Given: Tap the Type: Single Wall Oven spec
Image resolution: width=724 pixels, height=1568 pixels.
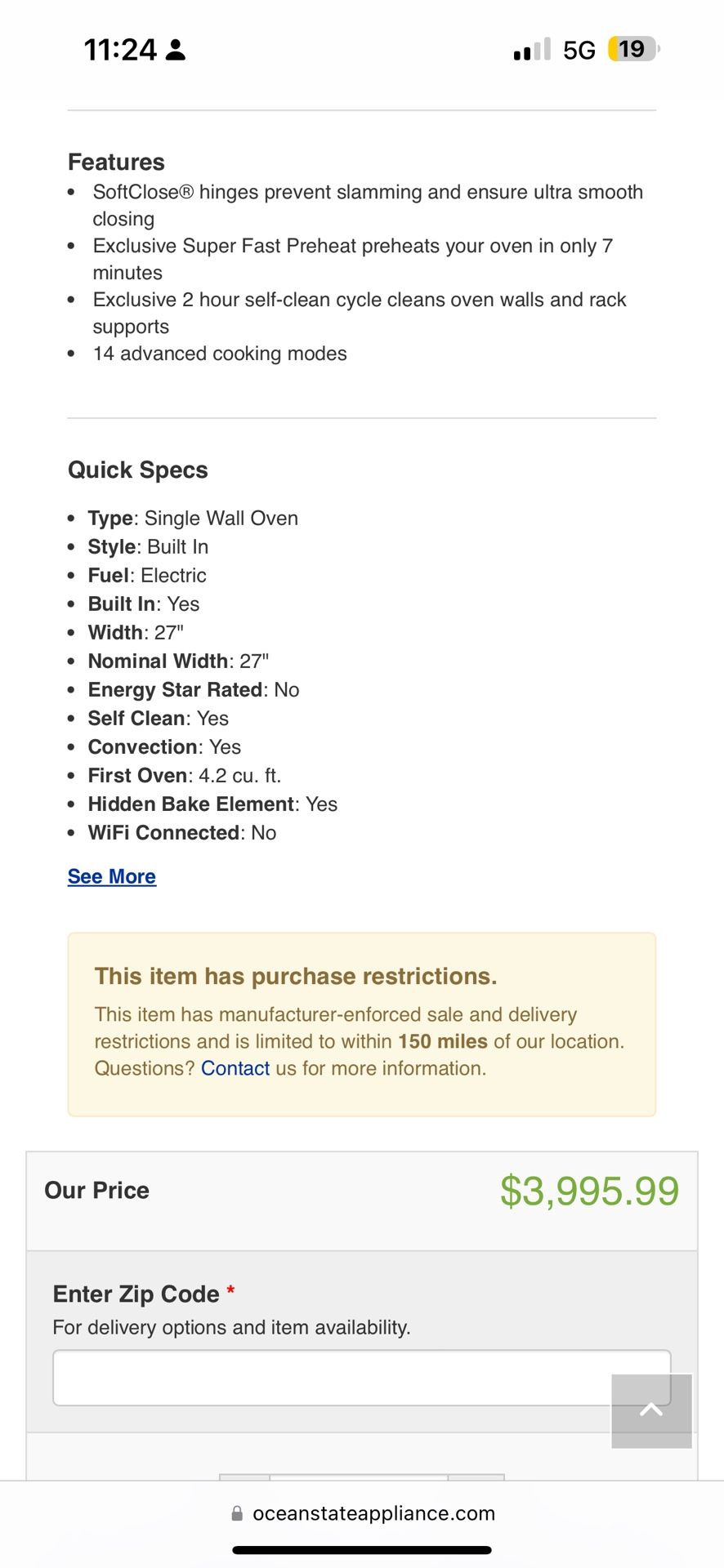Looking at the screenshot, I should coord(193,519).
